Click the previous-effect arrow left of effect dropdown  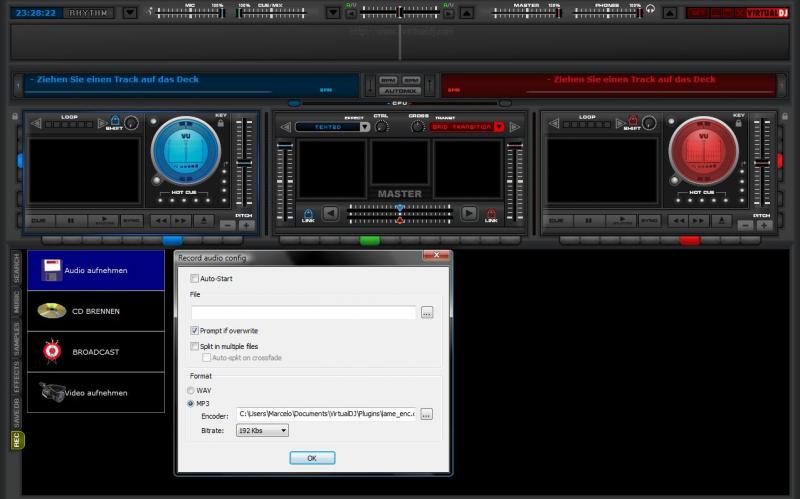[x=286, y=127]
